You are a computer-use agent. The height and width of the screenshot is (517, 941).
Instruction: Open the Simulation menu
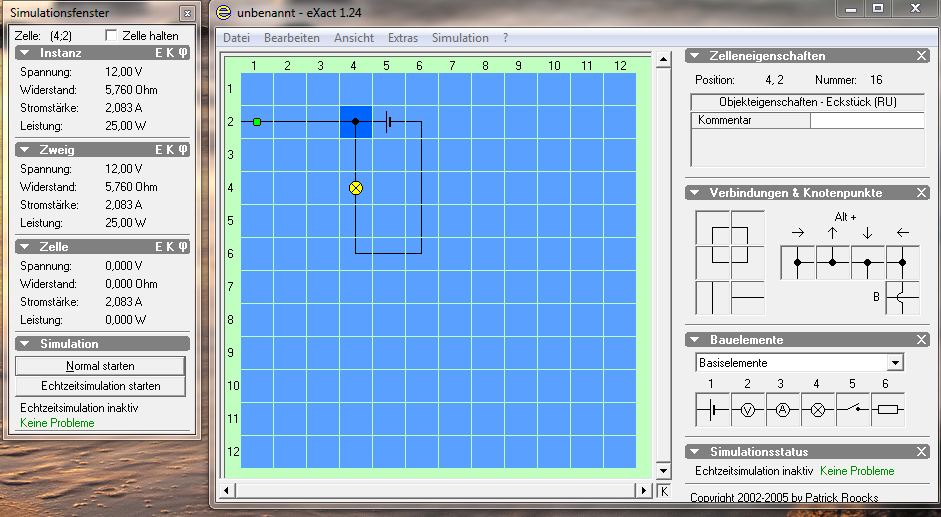[460, 38]
